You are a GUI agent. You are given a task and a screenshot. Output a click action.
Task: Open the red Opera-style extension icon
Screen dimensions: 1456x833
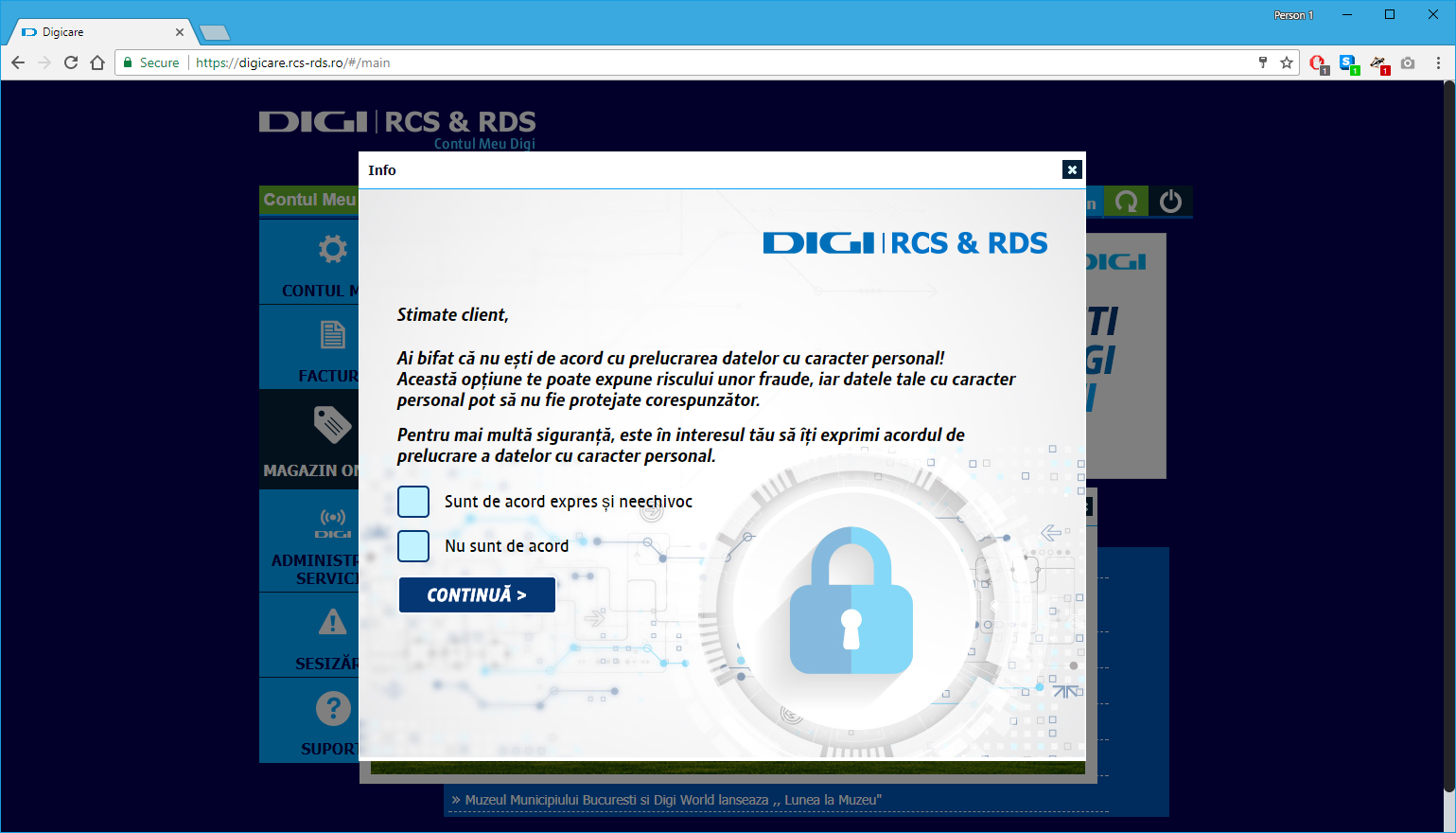pos(1318,63)
